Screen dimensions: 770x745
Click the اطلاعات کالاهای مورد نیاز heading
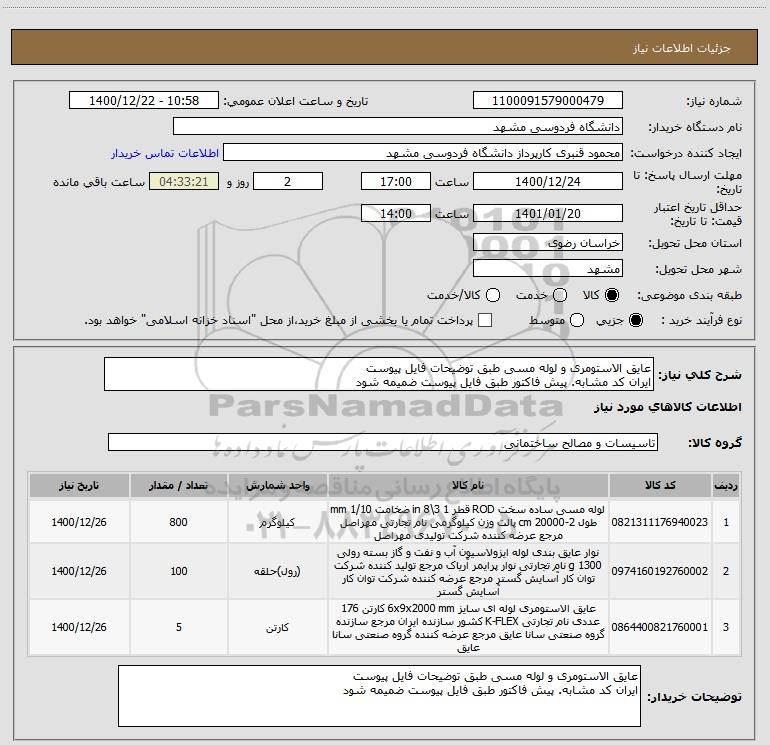coord(668,407)
